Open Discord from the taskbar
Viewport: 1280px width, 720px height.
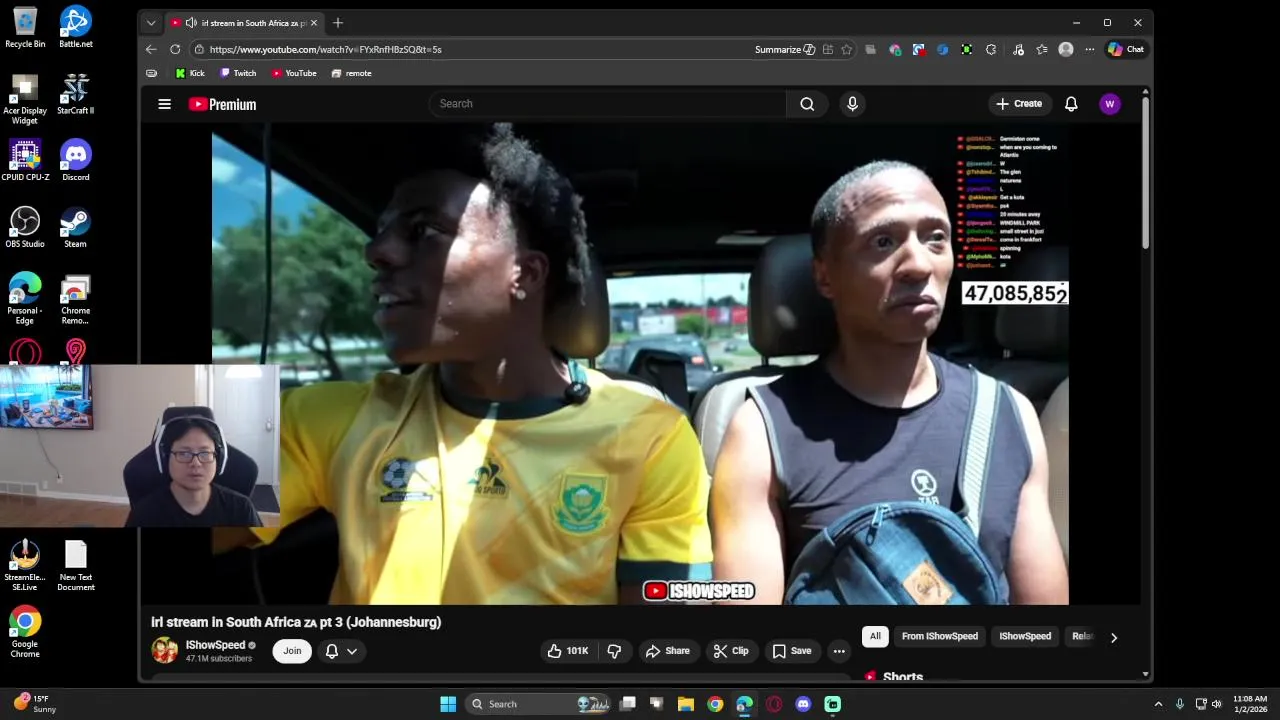tap(803, 704)
